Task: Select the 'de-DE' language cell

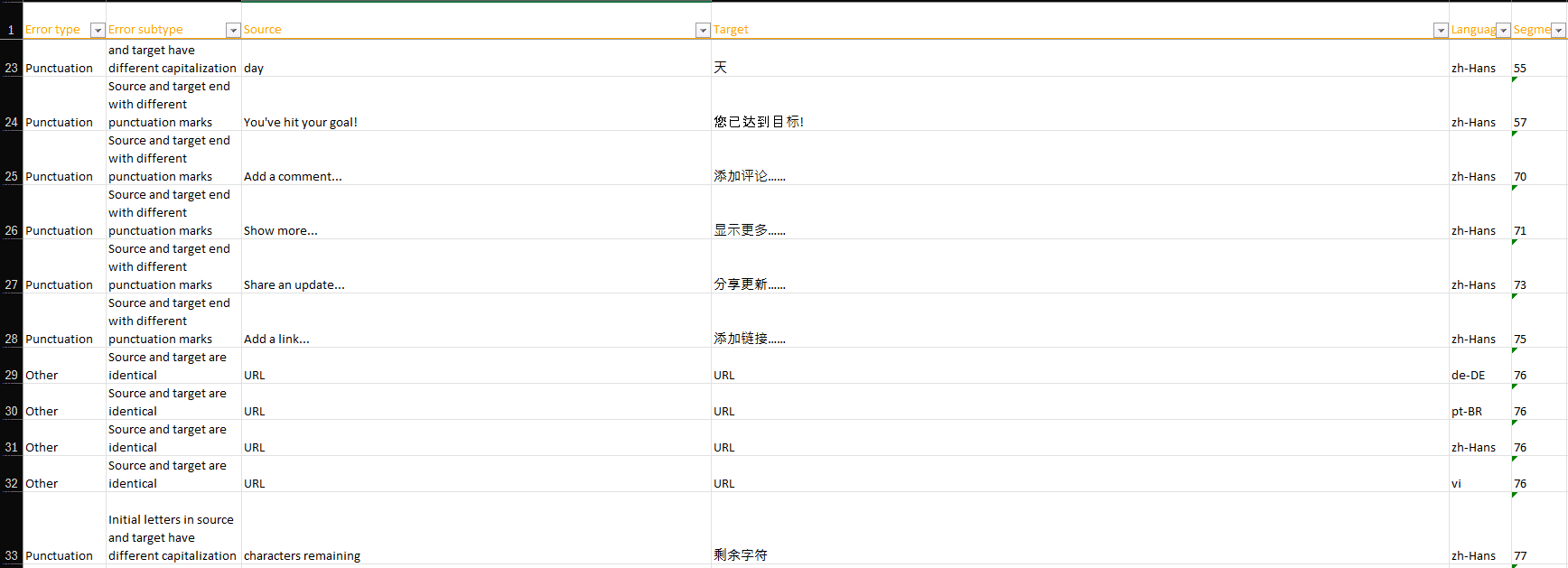Action: click(1468, 375)
